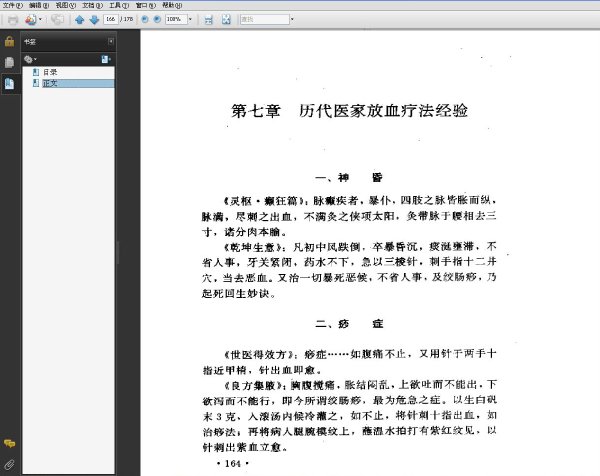Click the text 《良方集腋》
600x476 pixels.
click(x=253, y=385)
